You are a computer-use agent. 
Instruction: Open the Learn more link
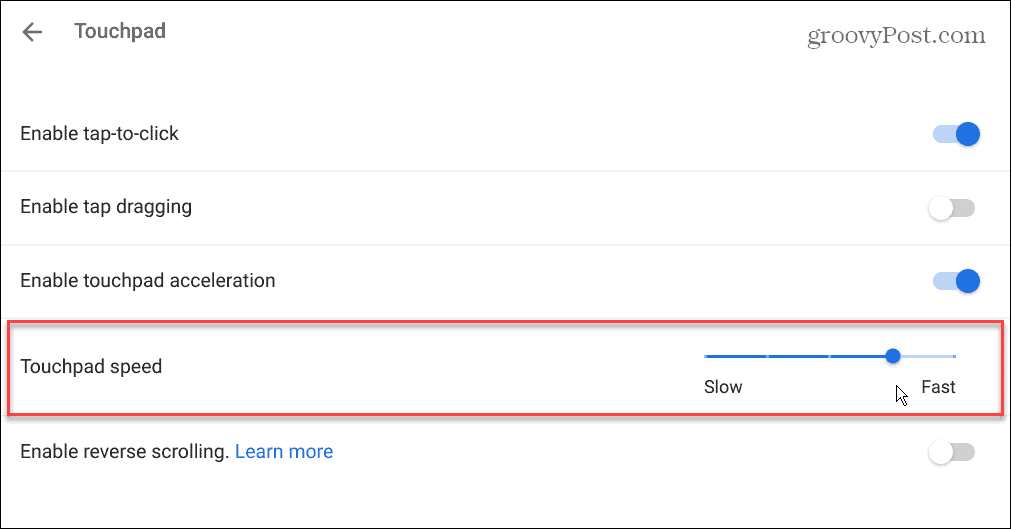(284, 452)
